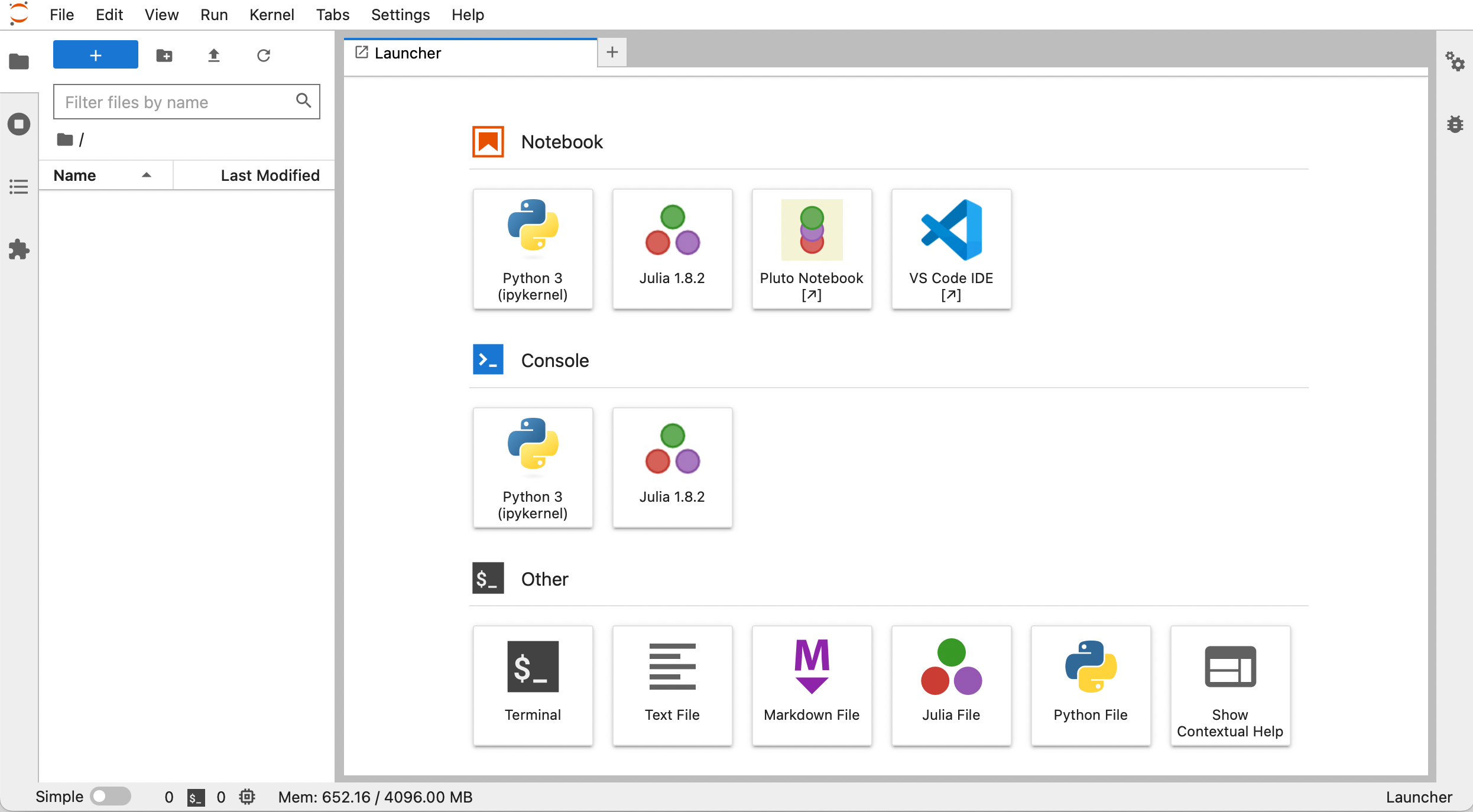Click the Jupyter logo in menu bar

click(x=20, y=14)
